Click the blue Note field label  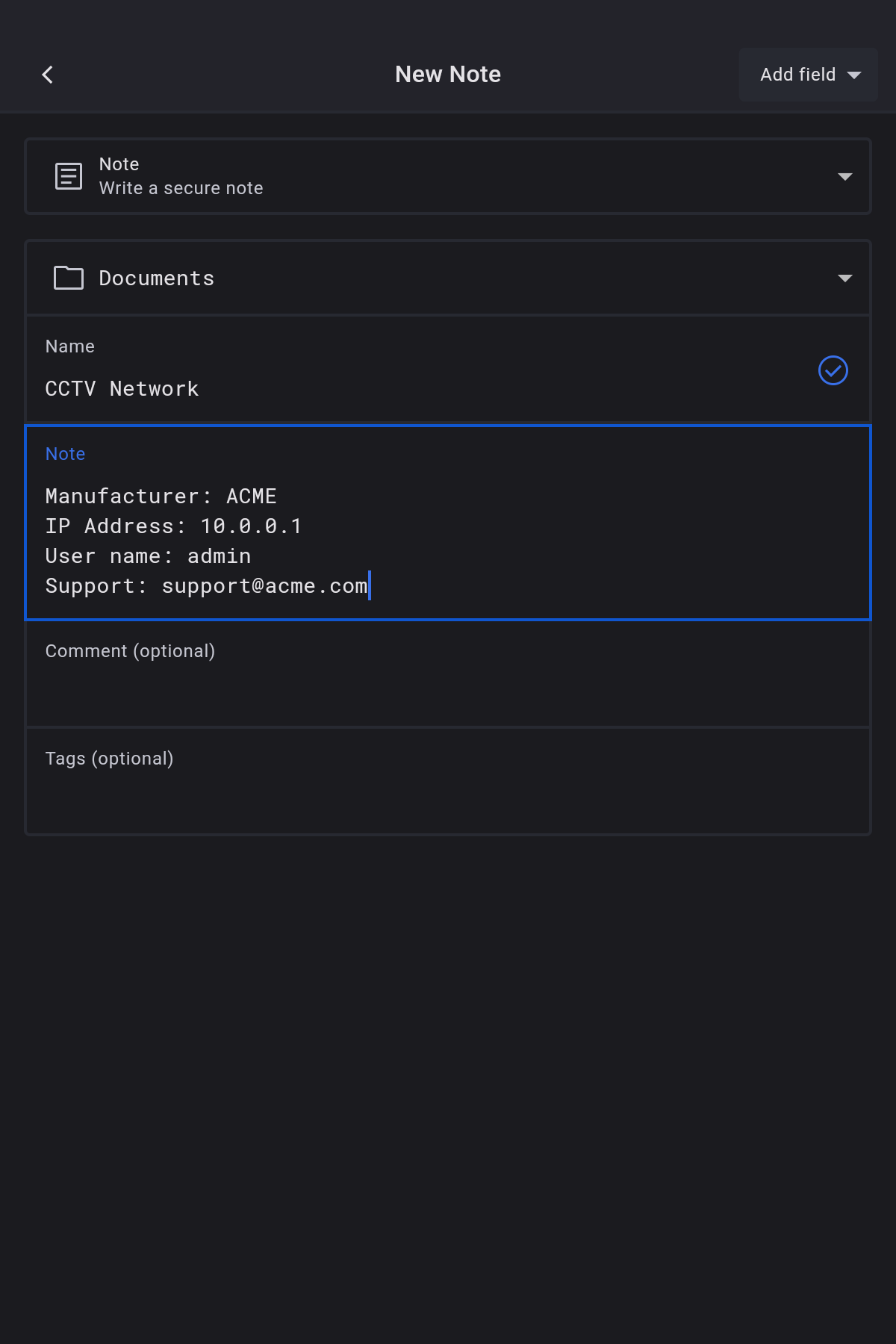coord(66,454)
